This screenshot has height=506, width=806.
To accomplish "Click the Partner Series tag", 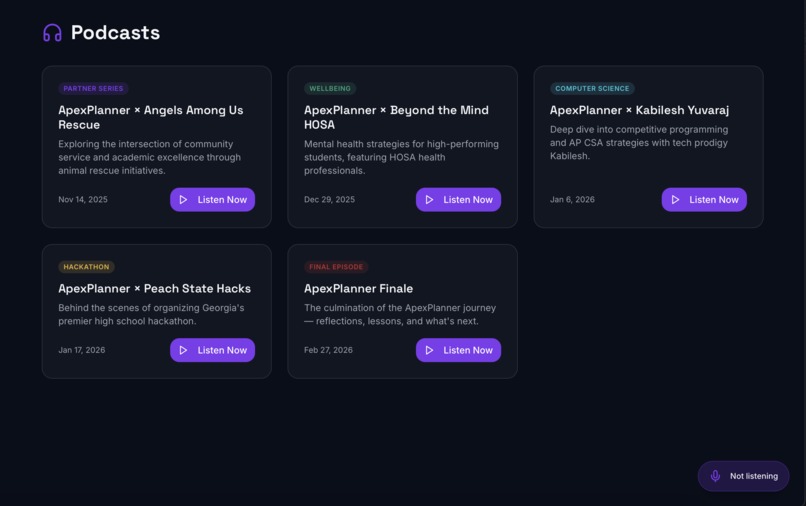I will click(93, 88).
